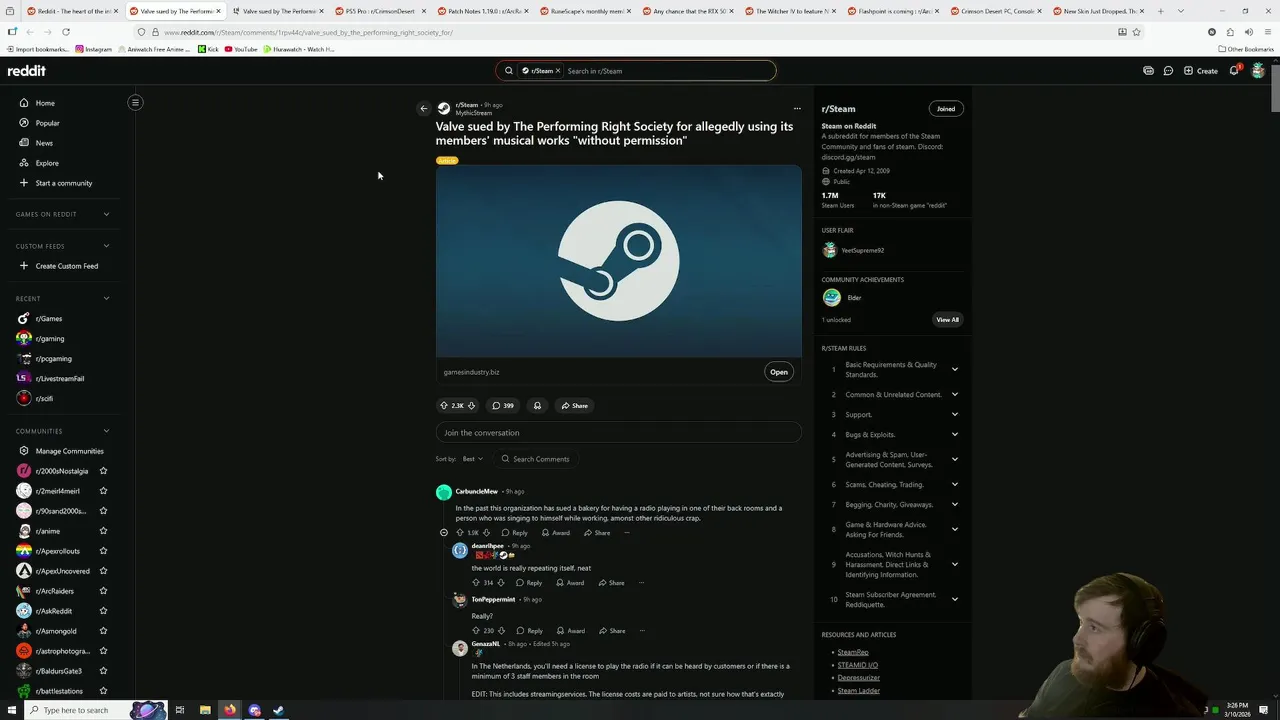
Task: Bookmark page with star in address bar
Action: (x=1136, y=32)
